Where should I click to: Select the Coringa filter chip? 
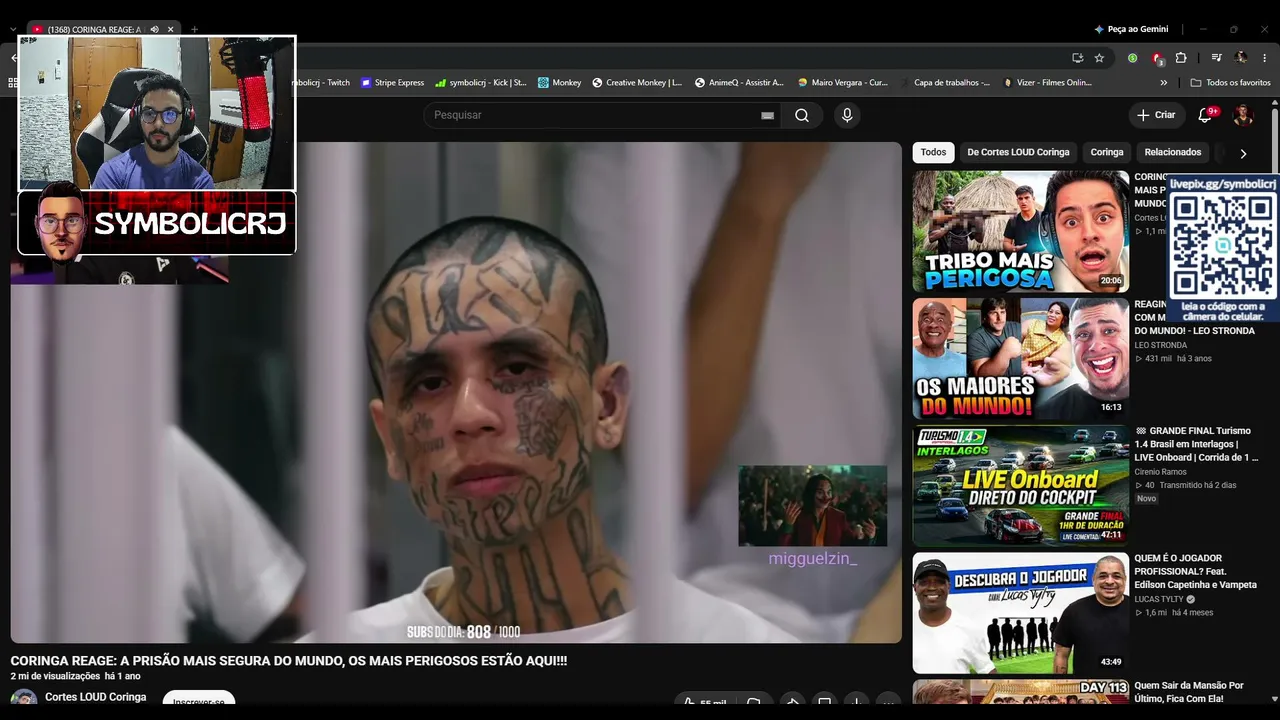[x=1107, y=152]
